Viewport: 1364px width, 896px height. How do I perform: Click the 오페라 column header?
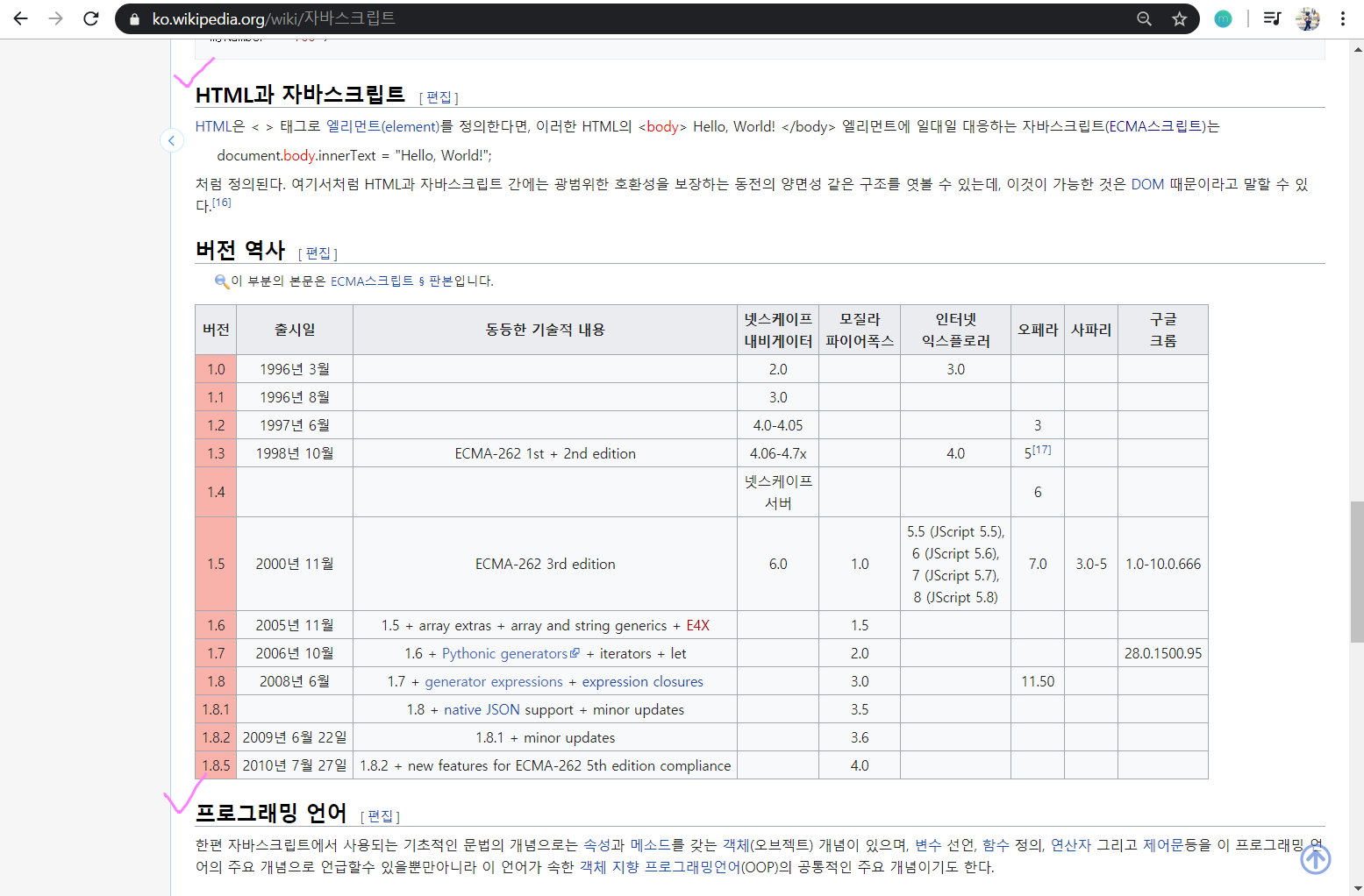1038,330
